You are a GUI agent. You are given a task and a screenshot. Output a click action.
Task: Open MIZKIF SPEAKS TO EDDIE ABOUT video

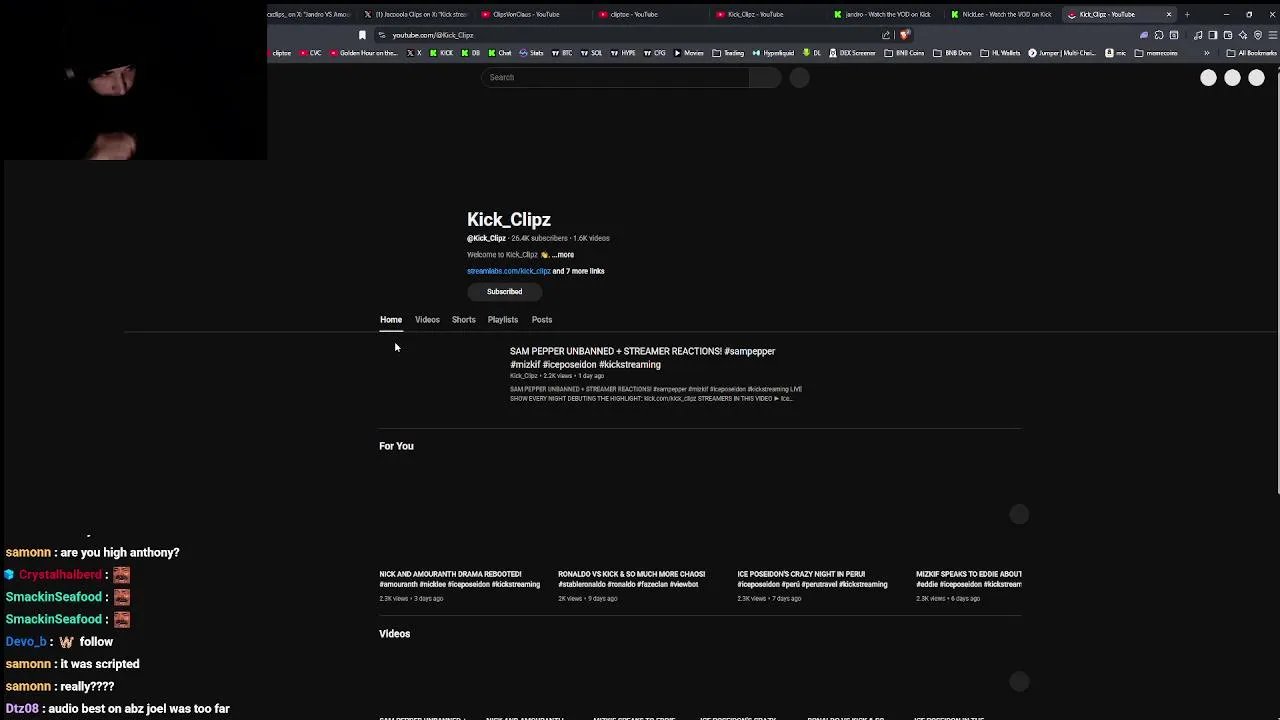tap(968, 579)
